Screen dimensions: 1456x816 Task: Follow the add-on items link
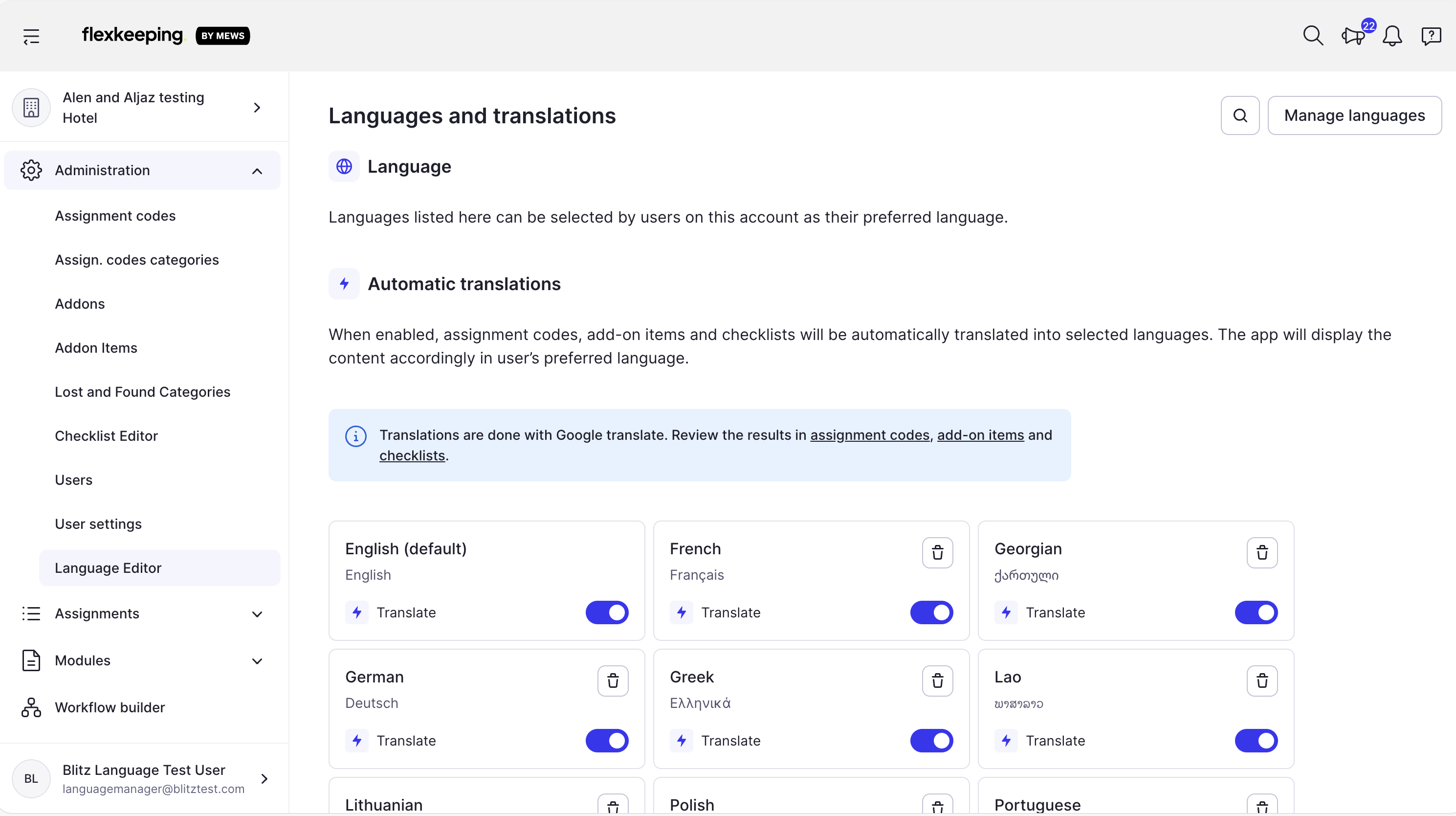980,435
